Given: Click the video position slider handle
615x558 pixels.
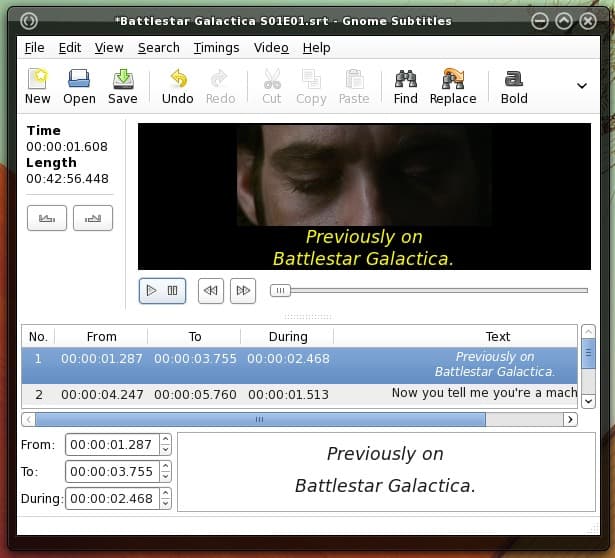Looking at the screenshot, I should click(280, 291).
